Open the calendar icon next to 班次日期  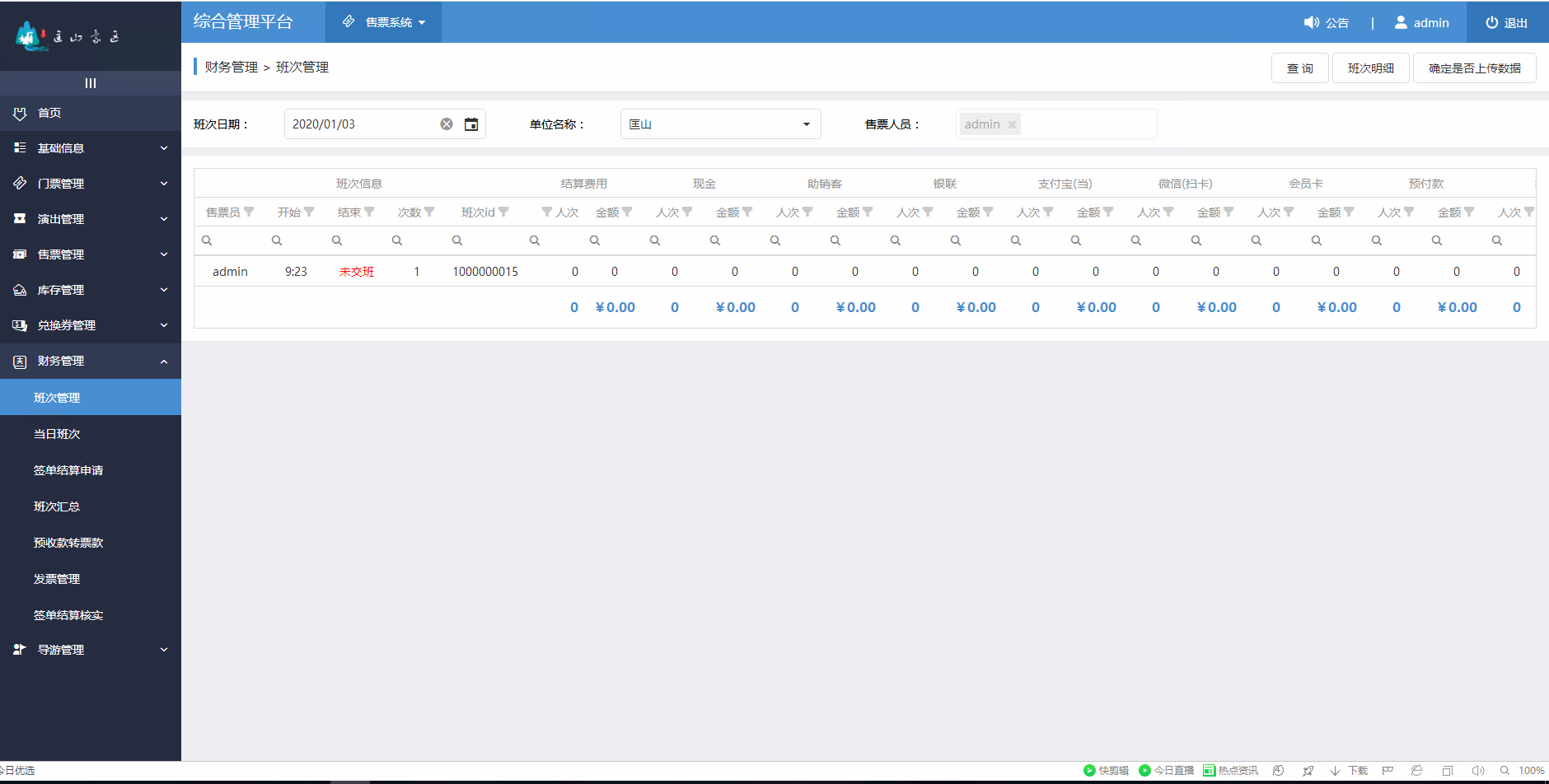470,124
